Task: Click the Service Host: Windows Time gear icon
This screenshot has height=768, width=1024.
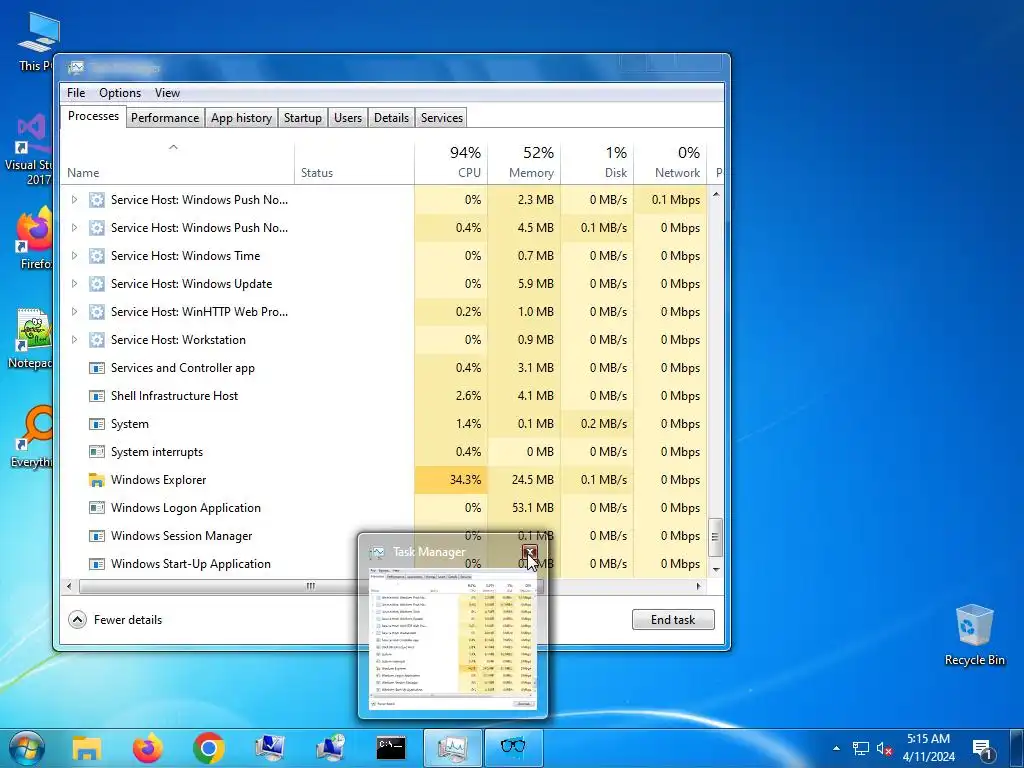Action: pyautogui.click(x=97, y=256)
